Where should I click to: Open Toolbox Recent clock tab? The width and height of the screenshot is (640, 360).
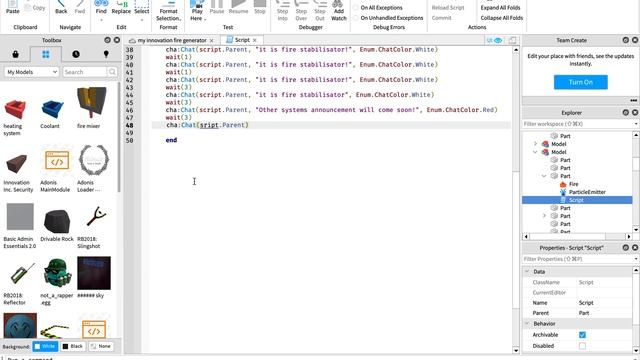(76, 54)
